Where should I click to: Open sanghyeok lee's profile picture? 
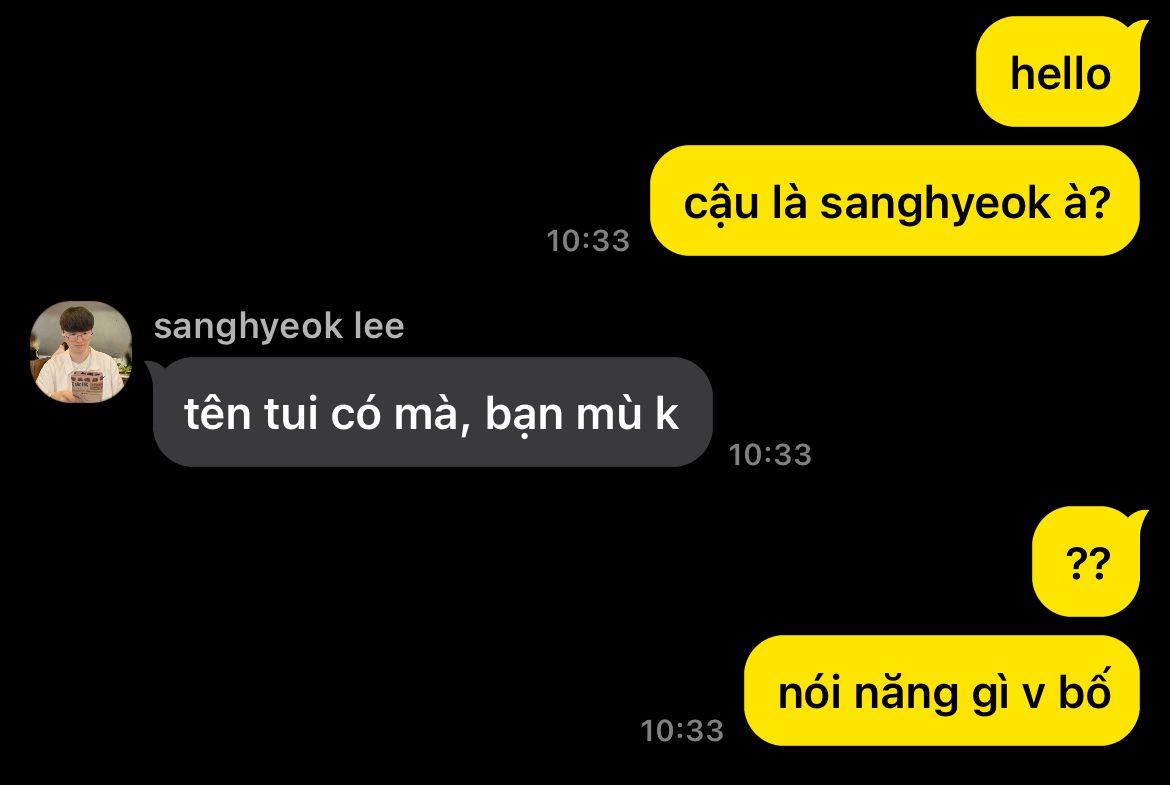[x=81, y=351]
